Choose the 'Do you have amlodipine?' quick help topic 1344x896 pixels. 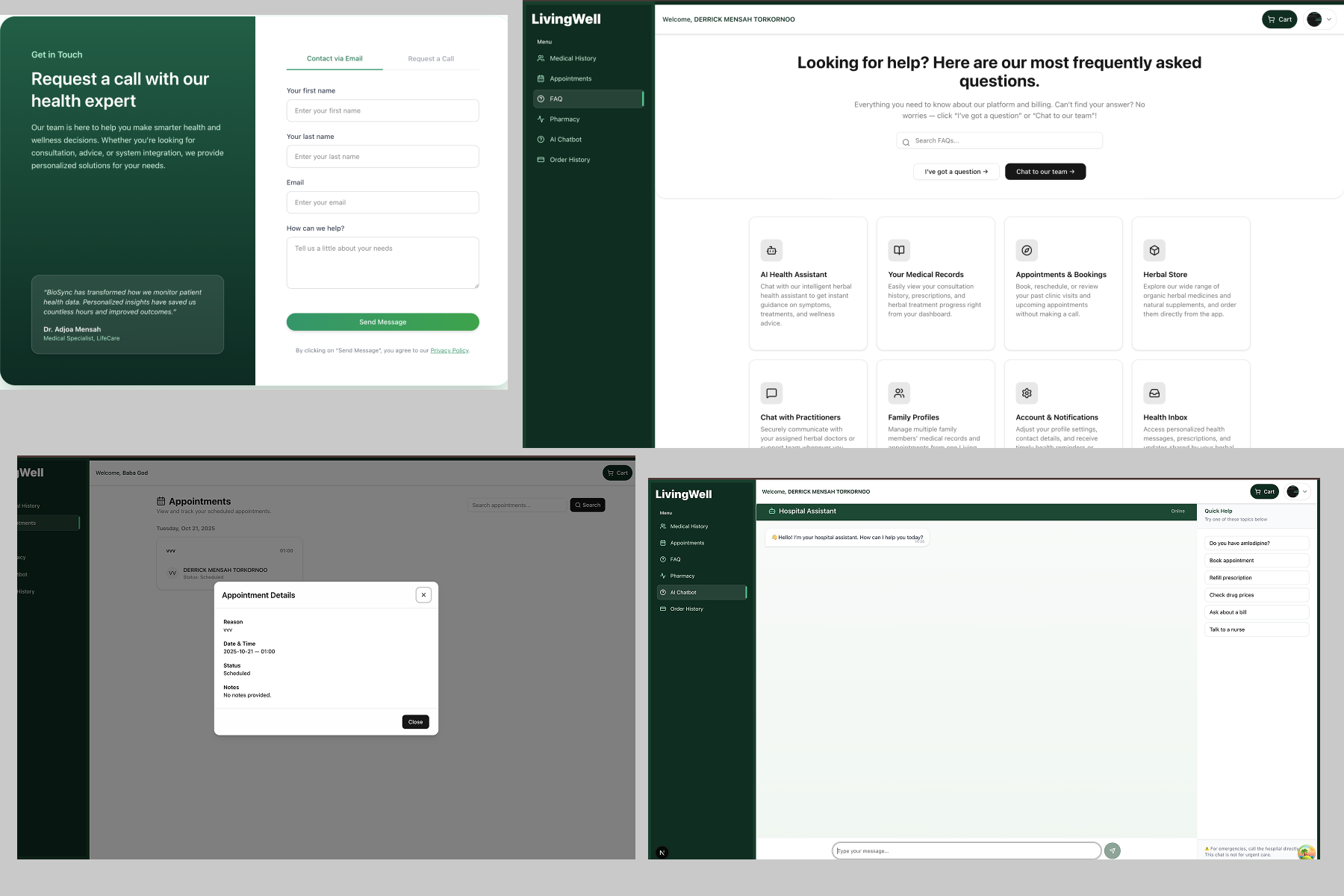coord(1256,544)
